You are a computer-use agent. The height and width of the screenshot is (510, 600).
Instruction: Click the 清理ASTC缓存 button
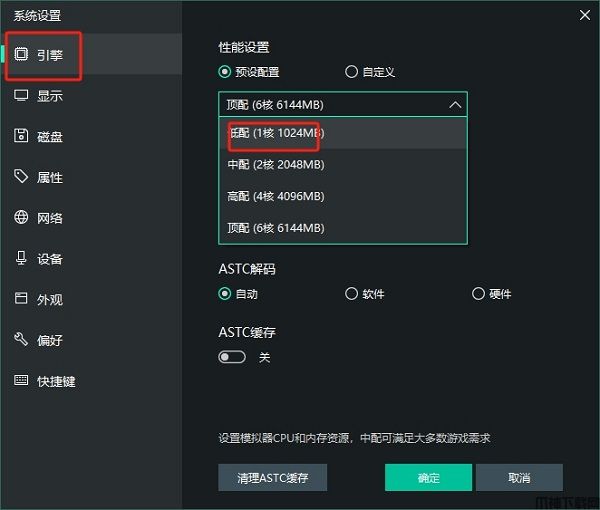(272, 478)
